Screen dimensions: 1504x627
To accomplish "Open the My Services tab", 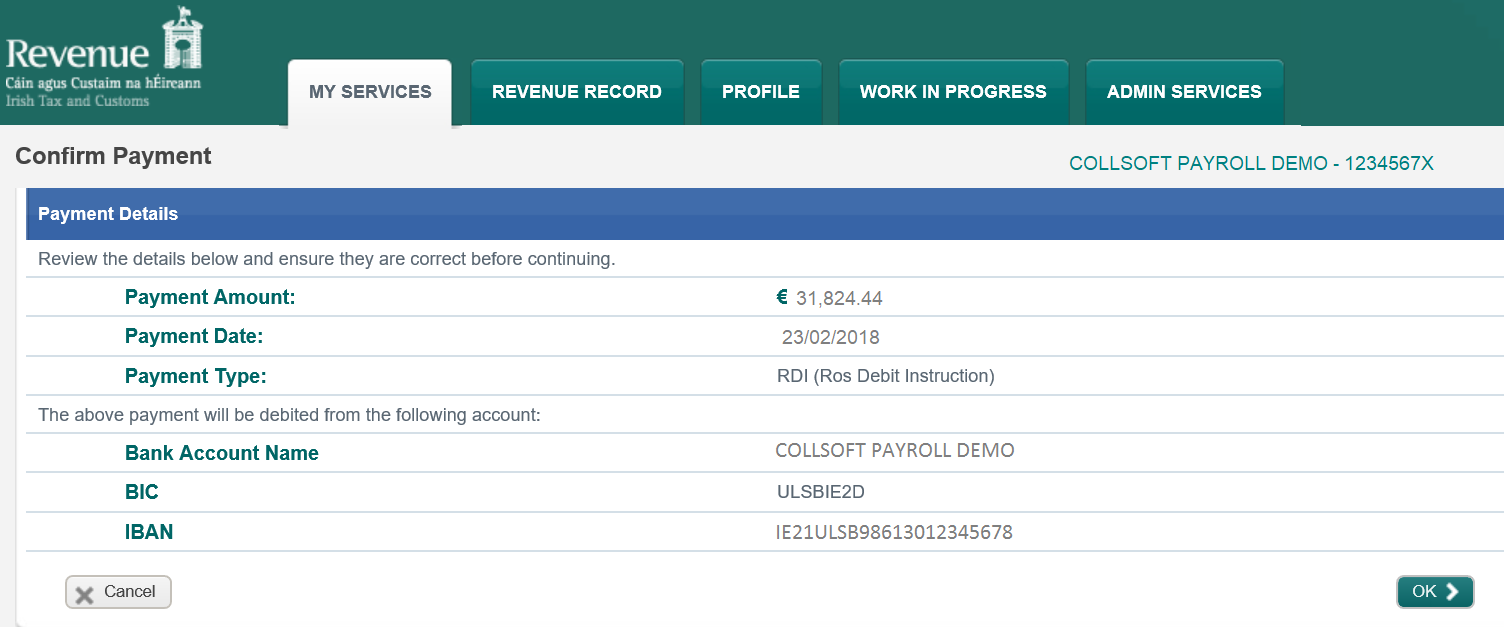I will click(x=370, y=92).
